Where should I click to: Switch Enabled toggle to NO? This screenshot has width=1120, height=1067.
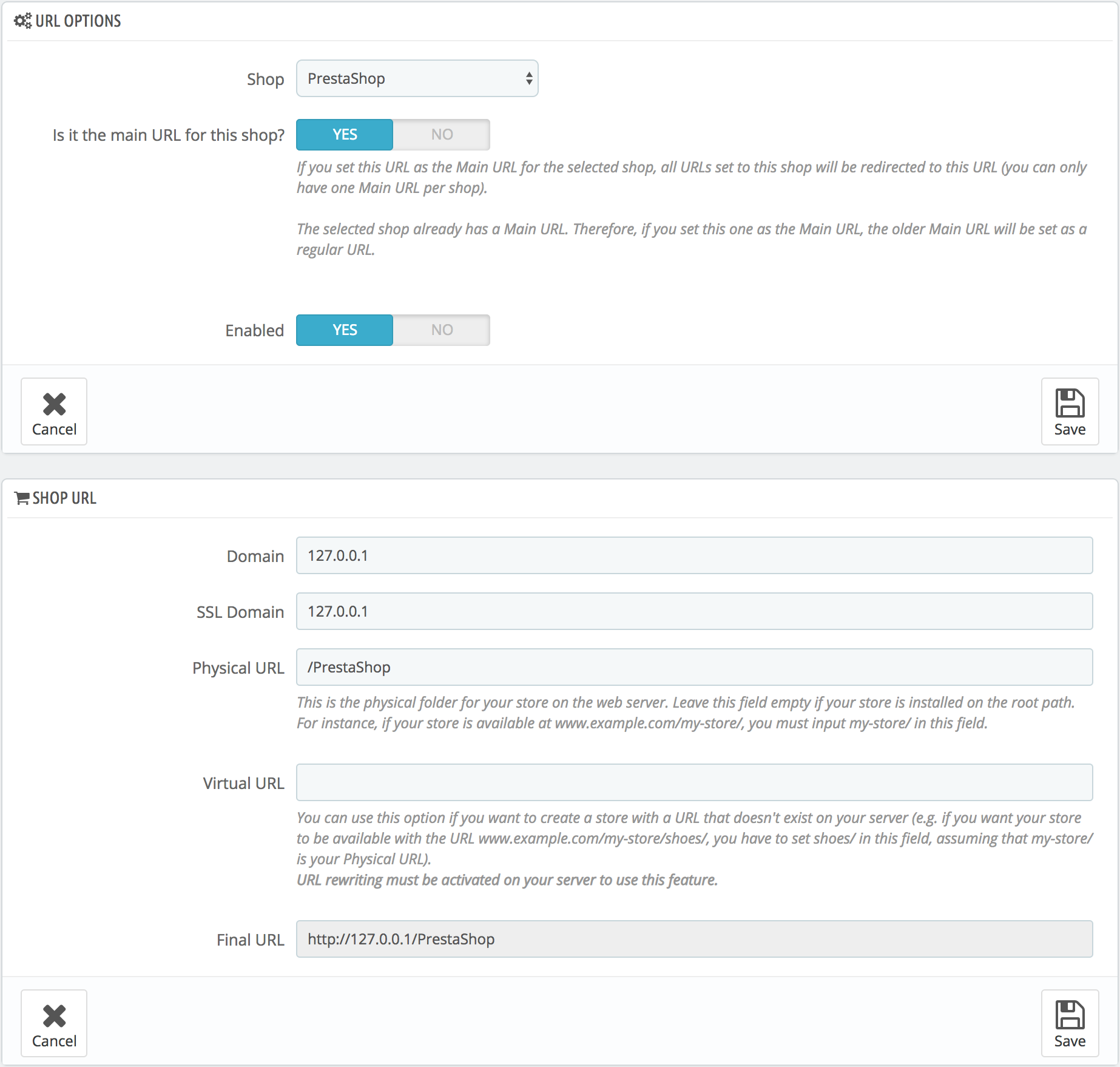tap(442, 330)
